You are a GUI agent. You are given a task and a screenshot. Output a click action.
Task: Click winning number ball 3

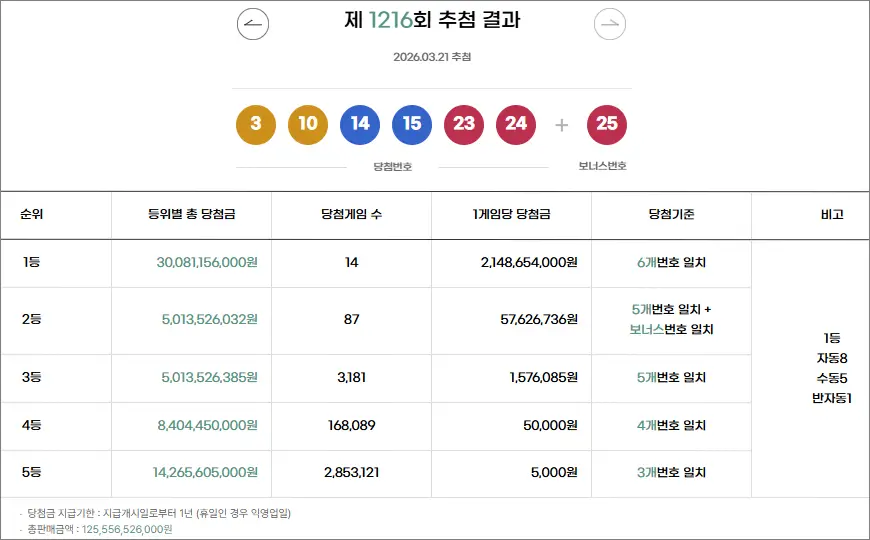256,124
